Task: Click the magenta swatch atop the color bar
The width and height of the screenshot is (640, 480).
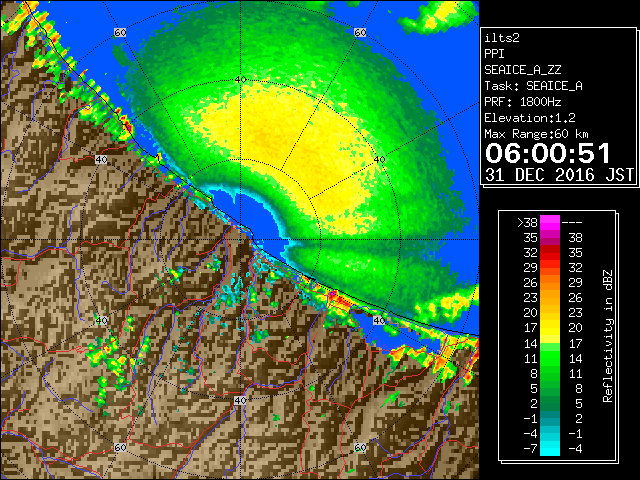Action: (550, 223)
